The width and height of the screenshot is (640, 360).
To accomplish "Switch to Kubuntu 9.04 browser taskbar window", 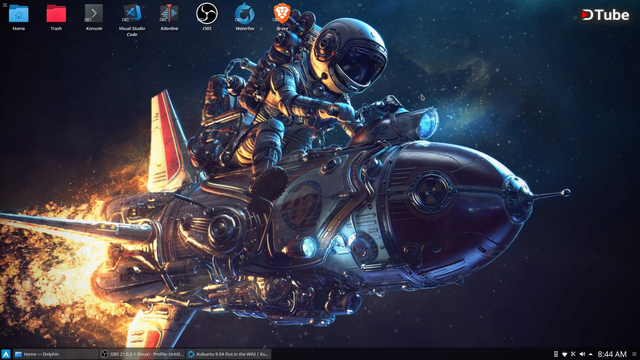I will click(x=229, y=354).
